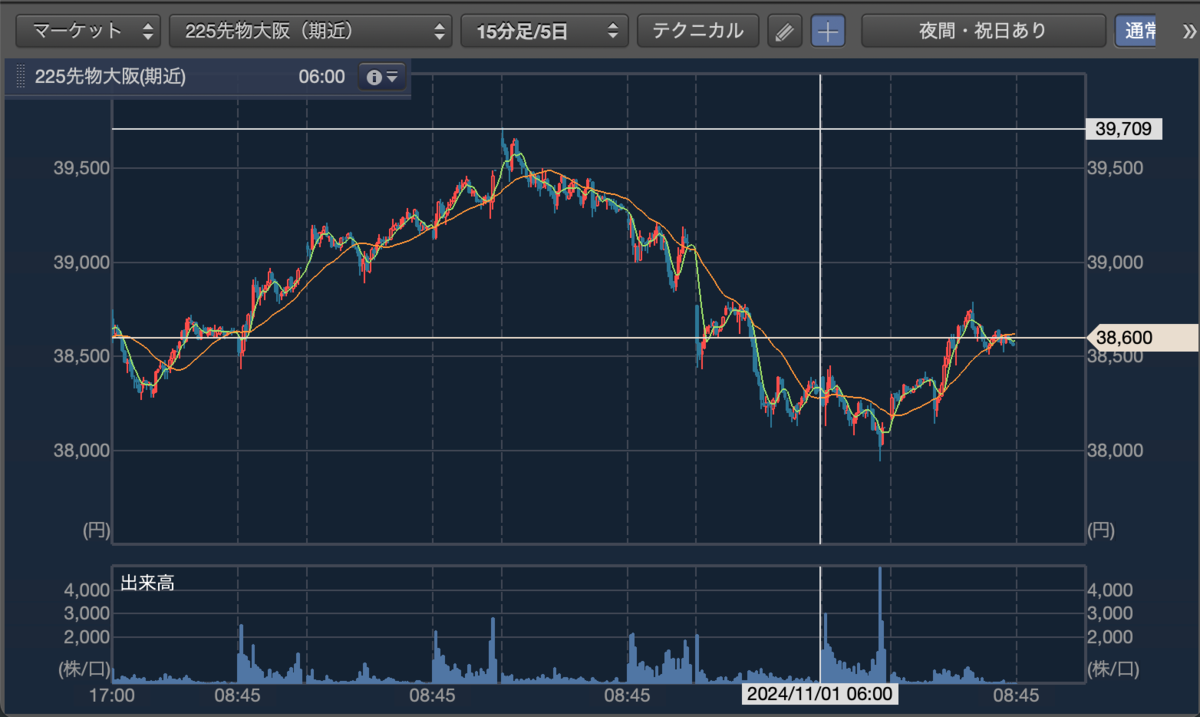Click the 06:00 time in legend panel

click(322, 77)
